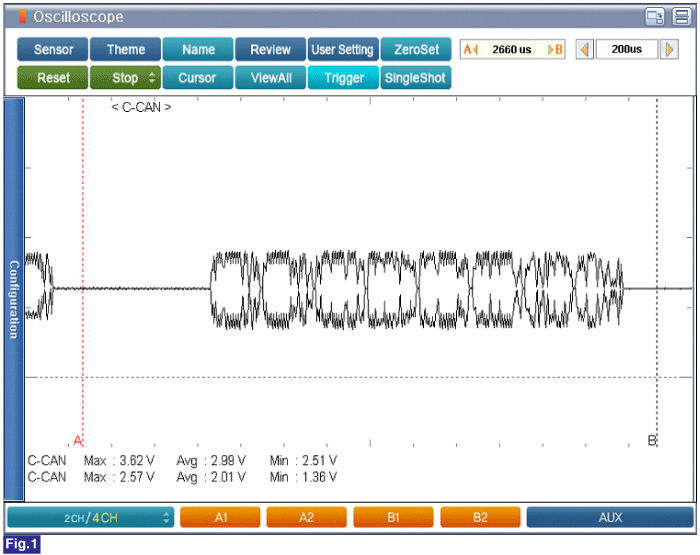Click ViewAll to show whole waveform

pyautogui.click(x=271, y=78)
